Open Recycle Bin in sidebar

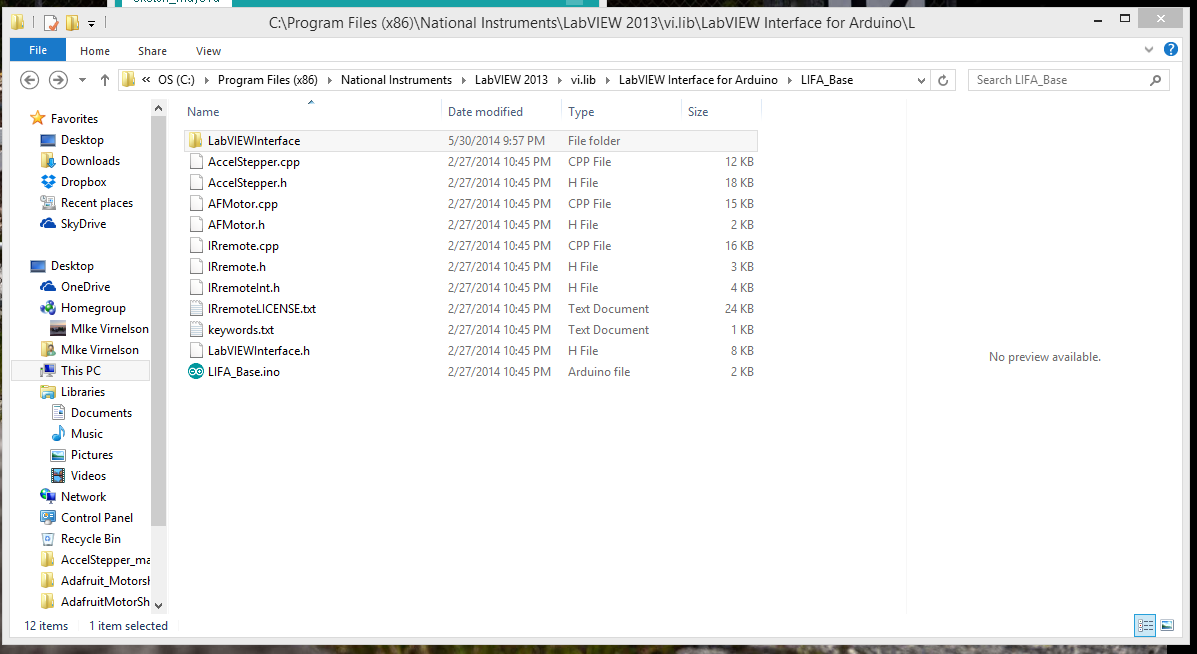click(x=90, y=538)
